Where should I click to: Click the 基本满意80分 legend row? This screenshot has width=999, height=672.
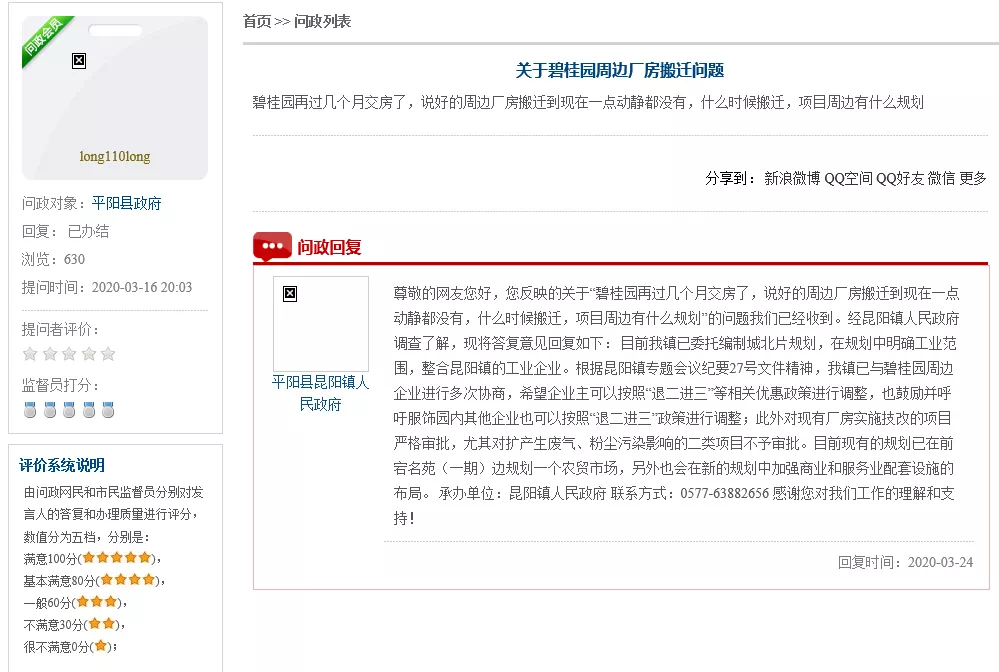click(x=94, y=580)
